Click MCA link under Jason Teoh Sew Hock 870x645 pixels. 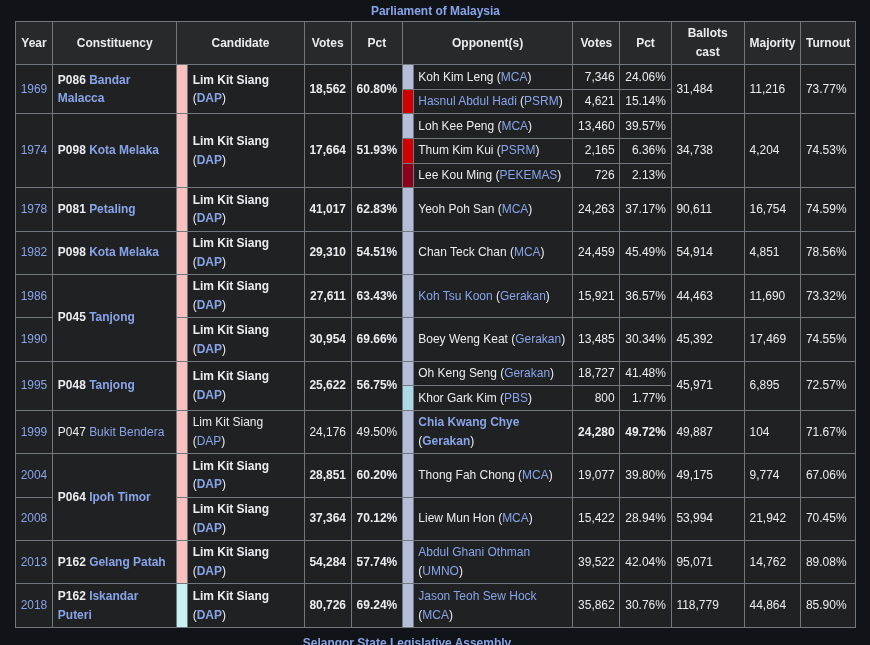[x=436, y=614]
